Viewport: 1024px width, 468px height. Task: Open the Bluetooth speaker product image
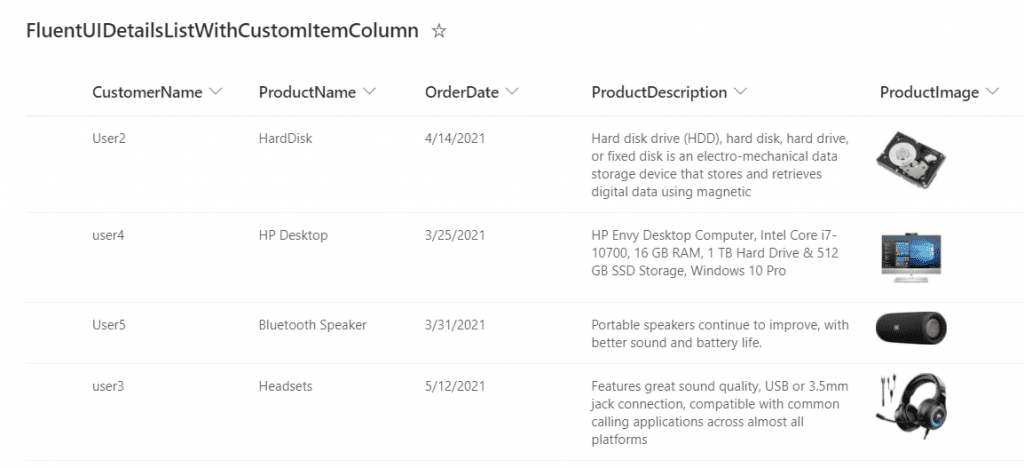[911, 328]
